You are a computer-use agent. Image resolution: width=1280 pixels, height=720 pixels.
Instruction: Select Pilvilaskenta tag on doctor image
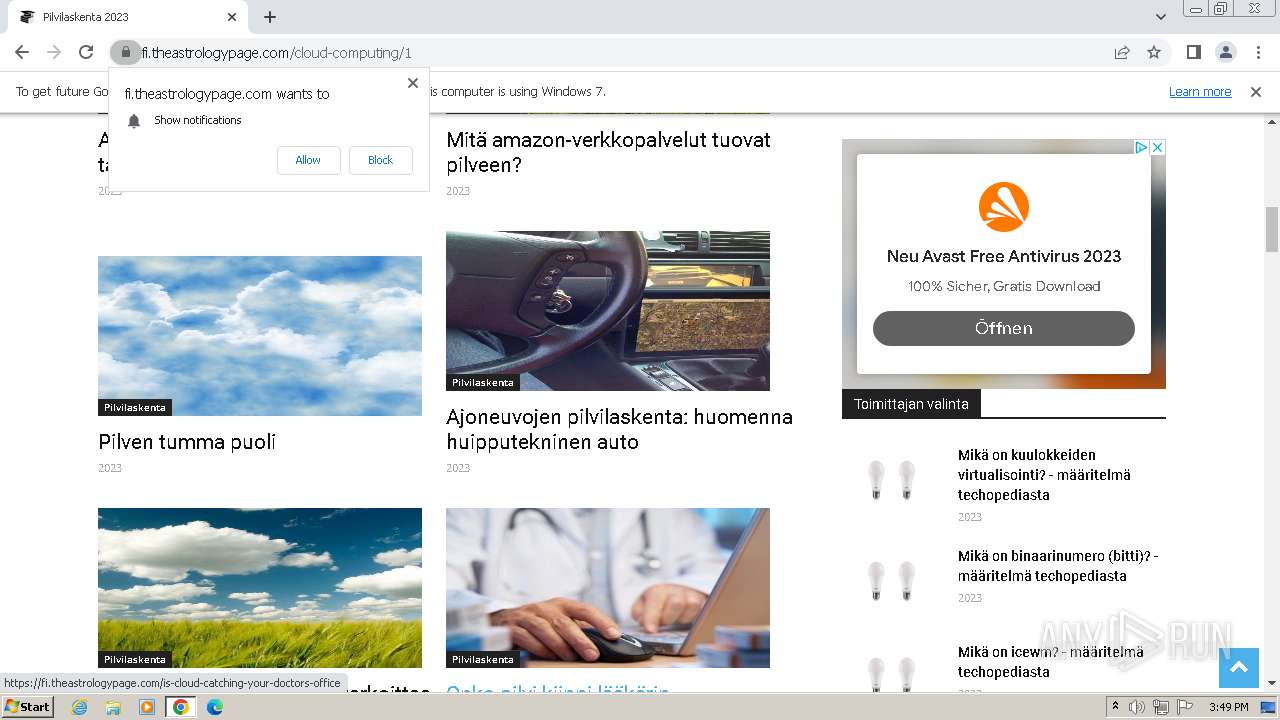[483, 660]
